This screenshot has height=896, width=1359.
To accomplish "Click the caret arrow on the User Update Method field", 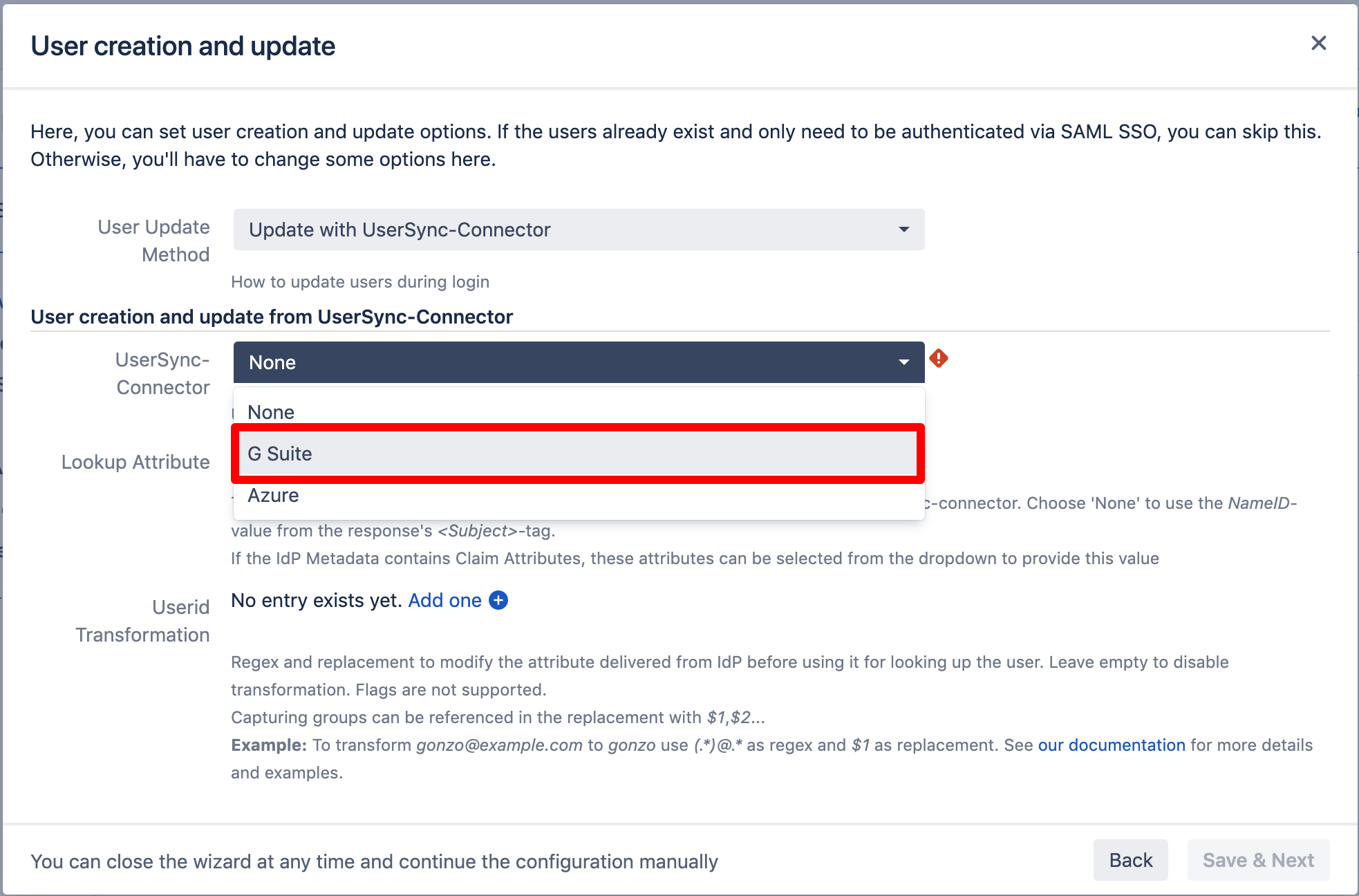I will pyautogui.click(x=903, y=230).
